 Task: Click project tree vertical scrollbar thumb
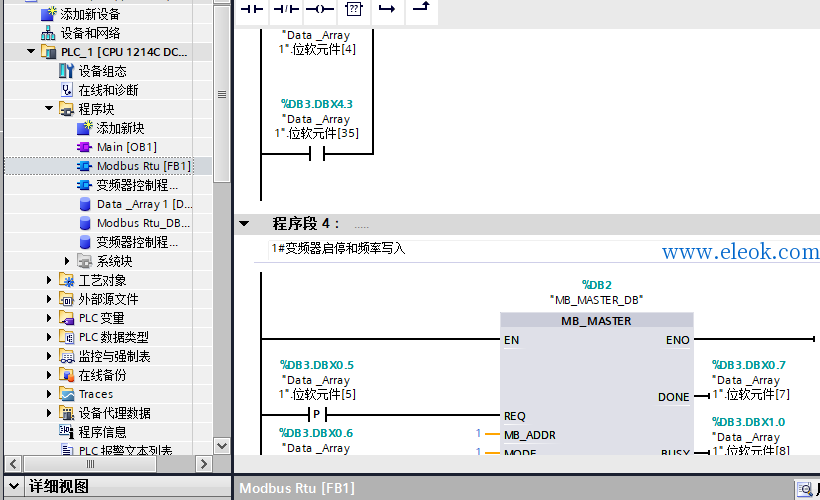point(222,94)
